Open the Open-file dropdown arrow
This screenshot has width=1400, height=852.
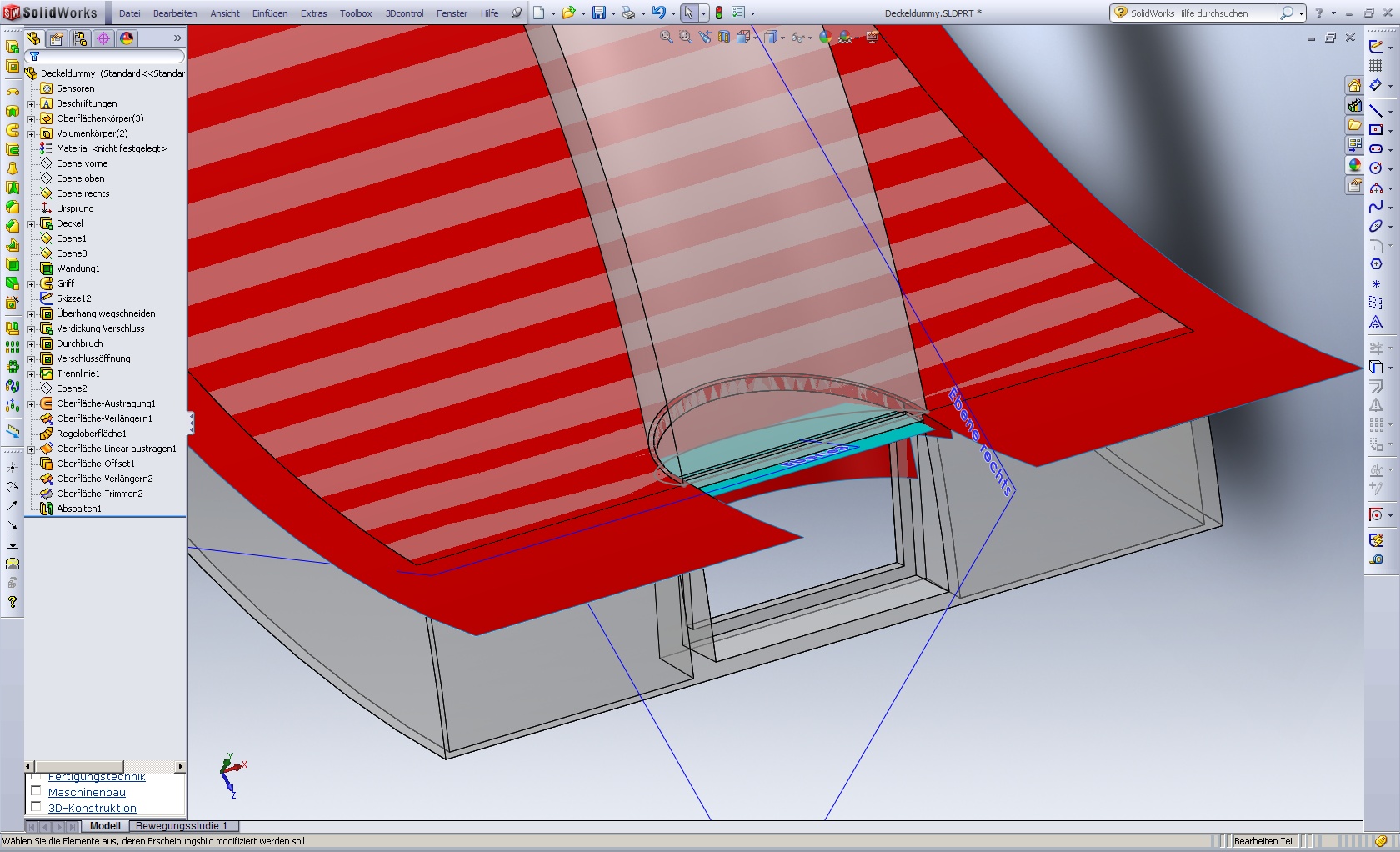click(582, 13)
